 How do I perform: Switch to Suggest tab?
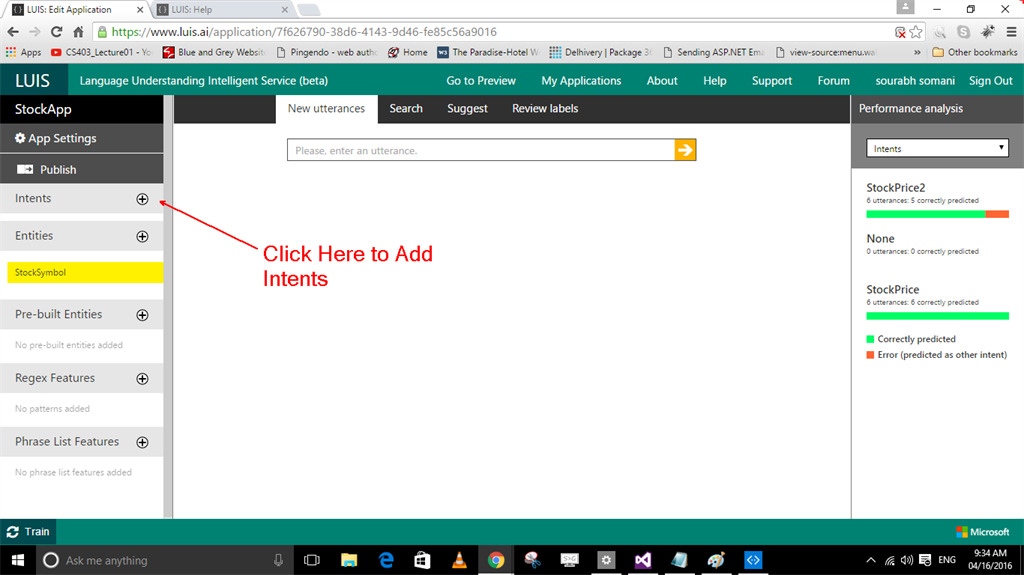pyautogui.click(x=468, y=108)
